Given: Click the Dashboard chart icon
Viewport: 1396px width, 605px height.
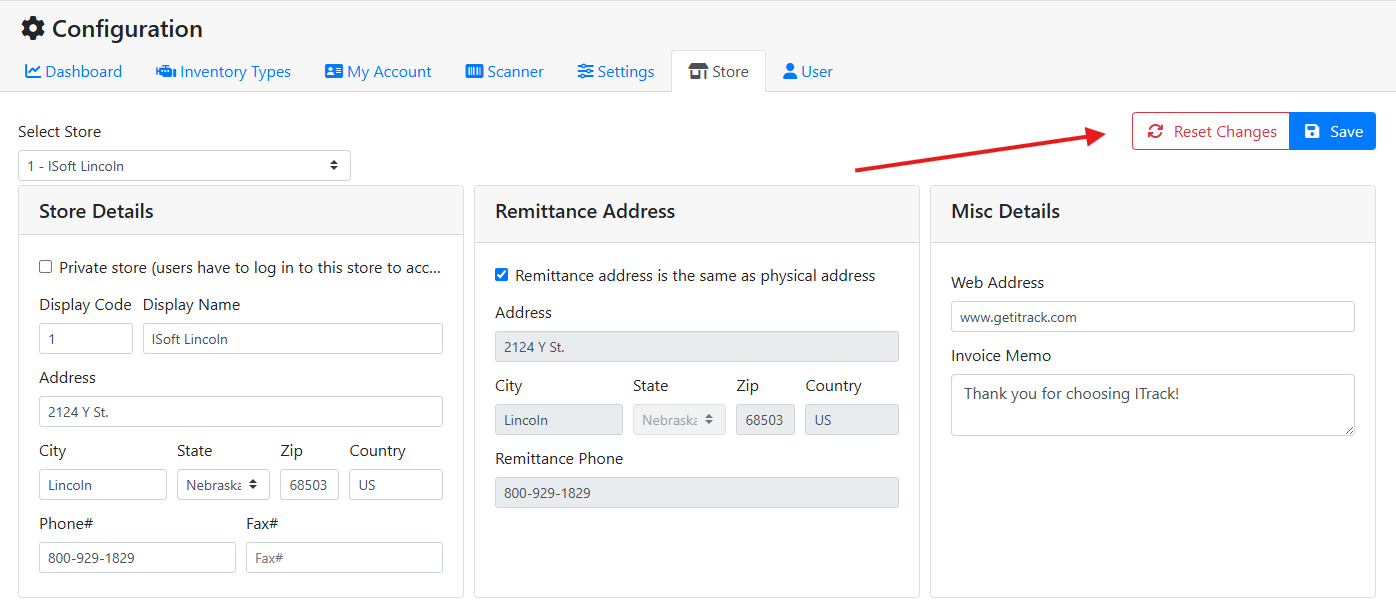Looking at the screenshot, I should [33, 72].
